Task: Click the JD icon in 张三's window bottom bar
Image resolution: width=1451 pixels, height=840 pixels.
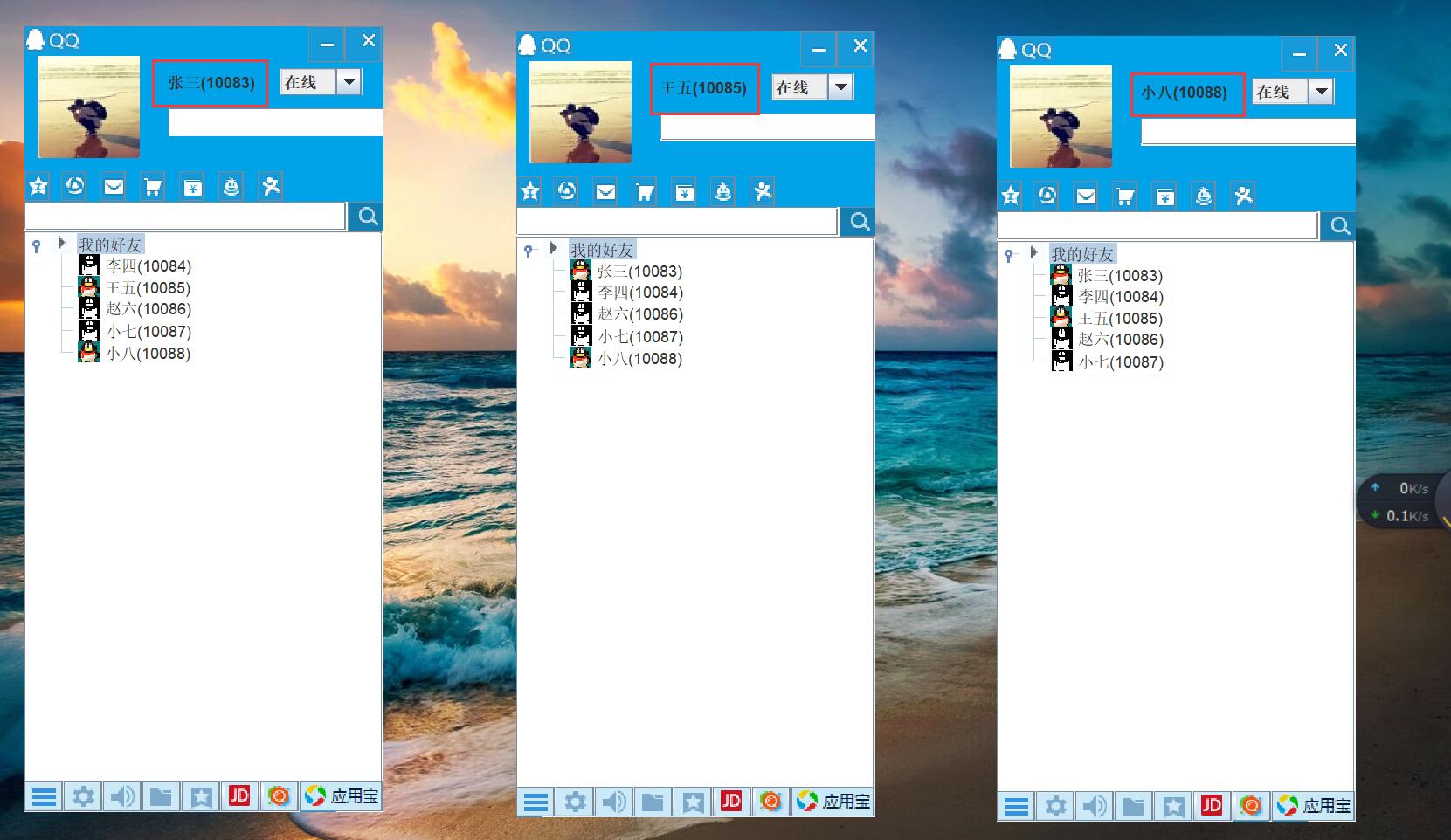Action: [x=239, y=796]
